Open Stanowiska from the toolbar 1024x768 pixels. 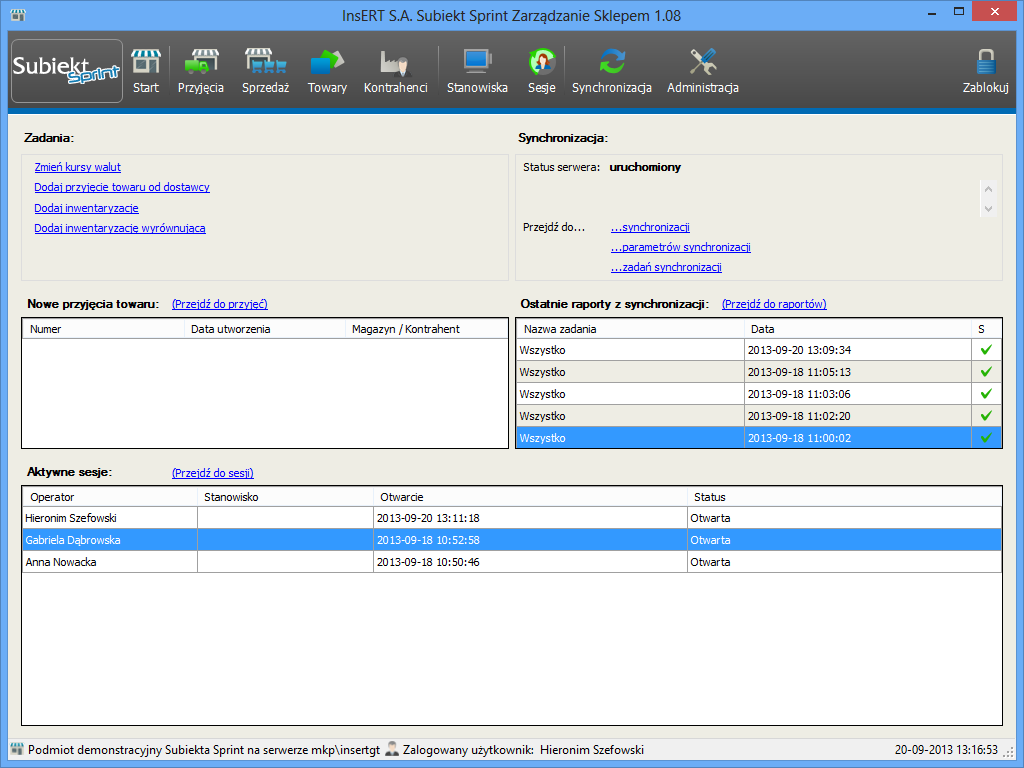click(477, 71)
